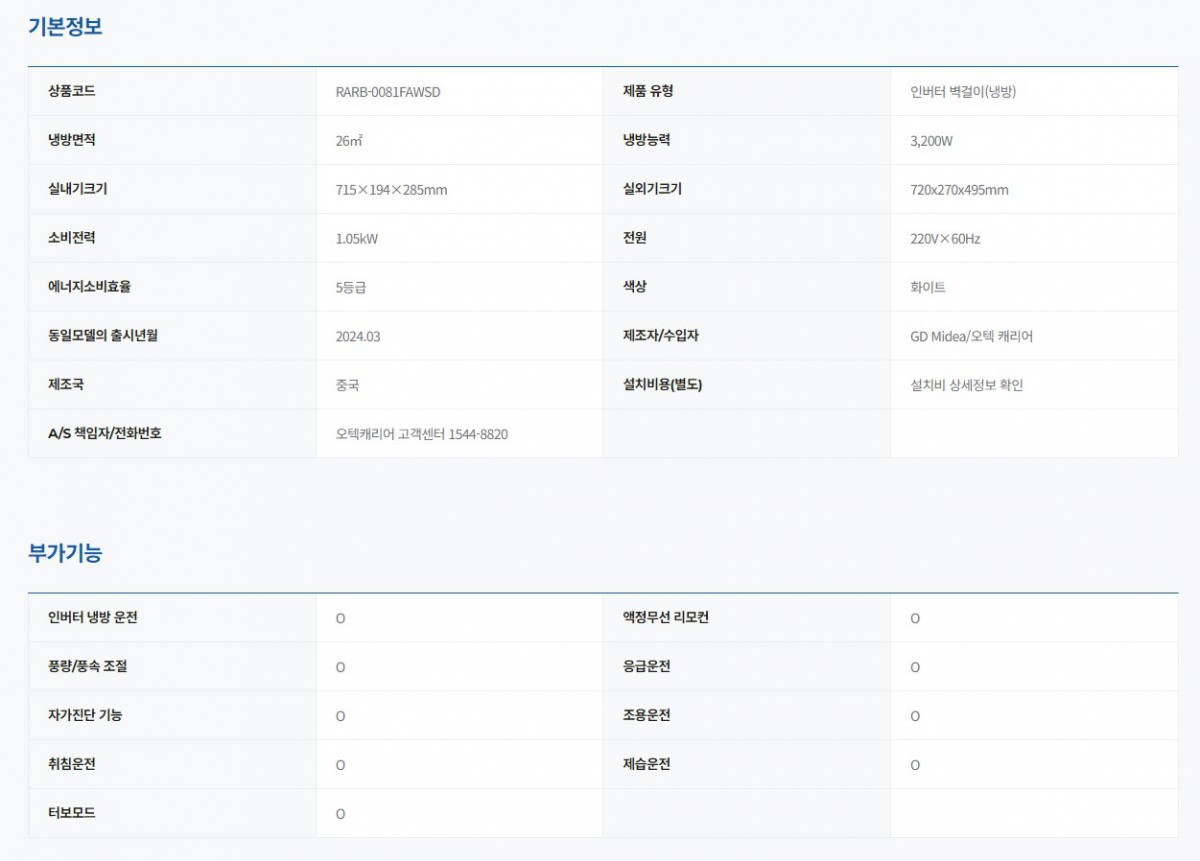Select the 5등급 energy efficiency value
Screen dimensions: 1200x861
pyautogui.click(x=351, y=287)
